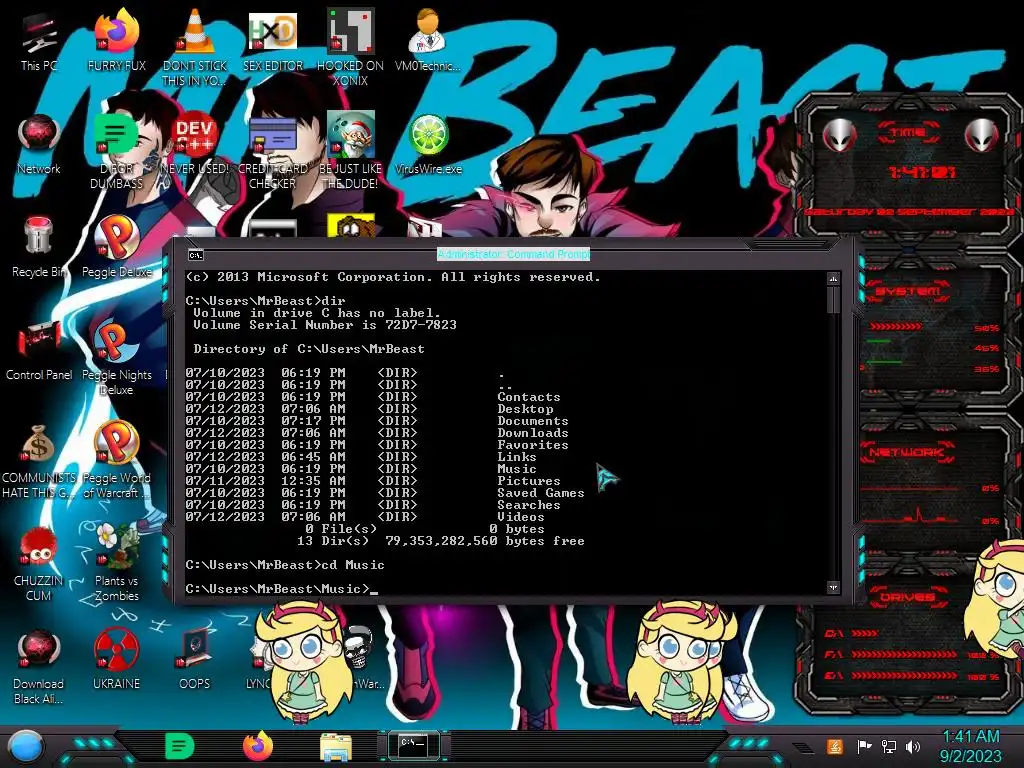This screenshot has width=1024, height=768.
Task: Click the TIME header in clock gadget
Action: coord(908,133)
